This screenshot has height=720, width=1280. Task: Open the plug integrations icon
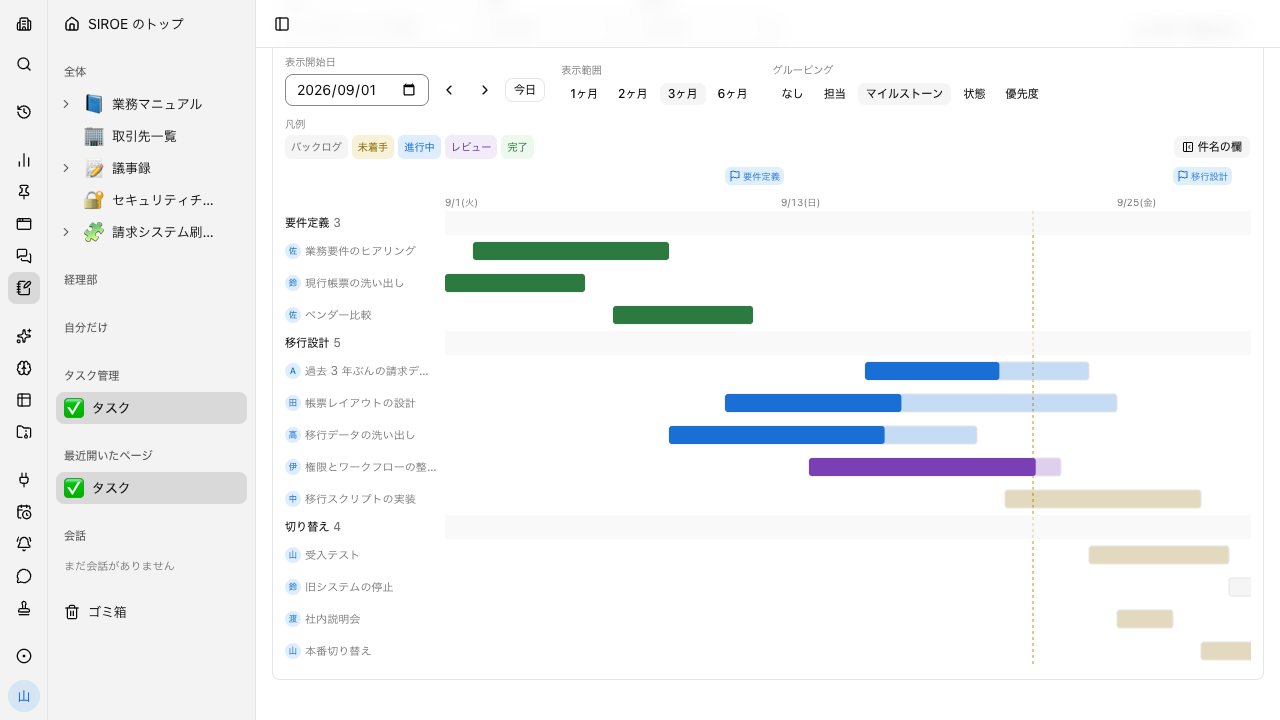pyautogui.click(x=24, y=480)
